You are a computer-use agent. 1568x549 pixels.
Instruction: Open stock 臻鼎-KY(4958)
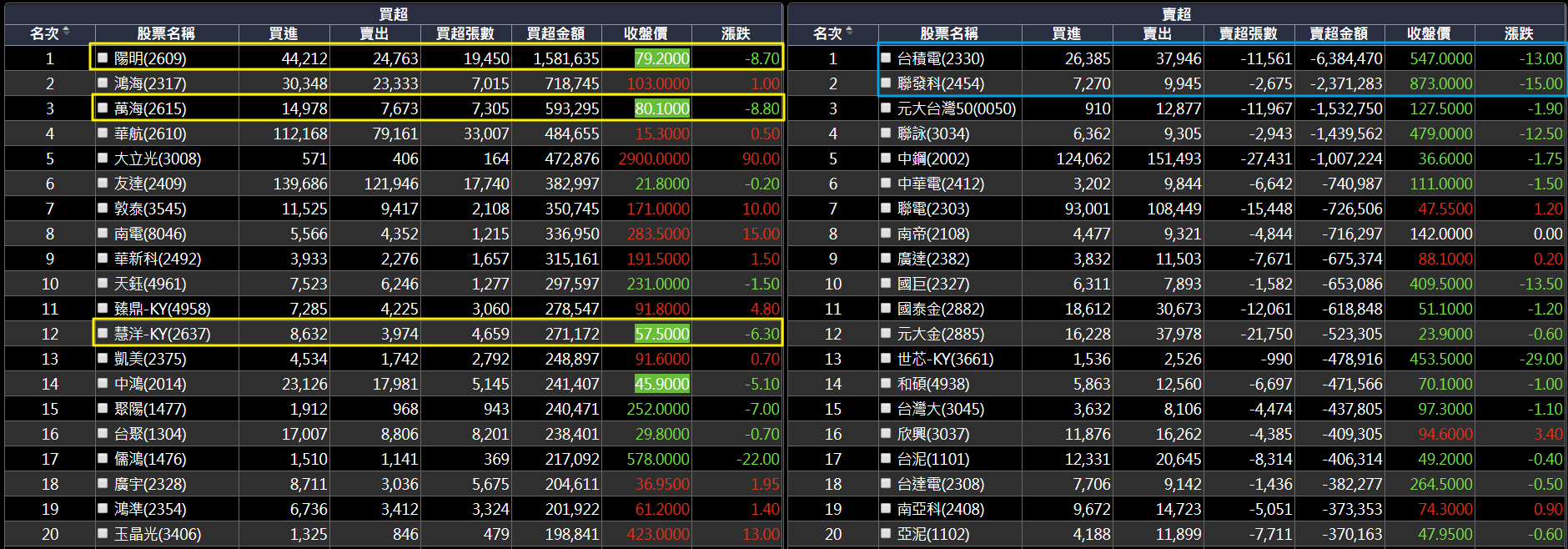pyautogui.click(x=163, y=309)
